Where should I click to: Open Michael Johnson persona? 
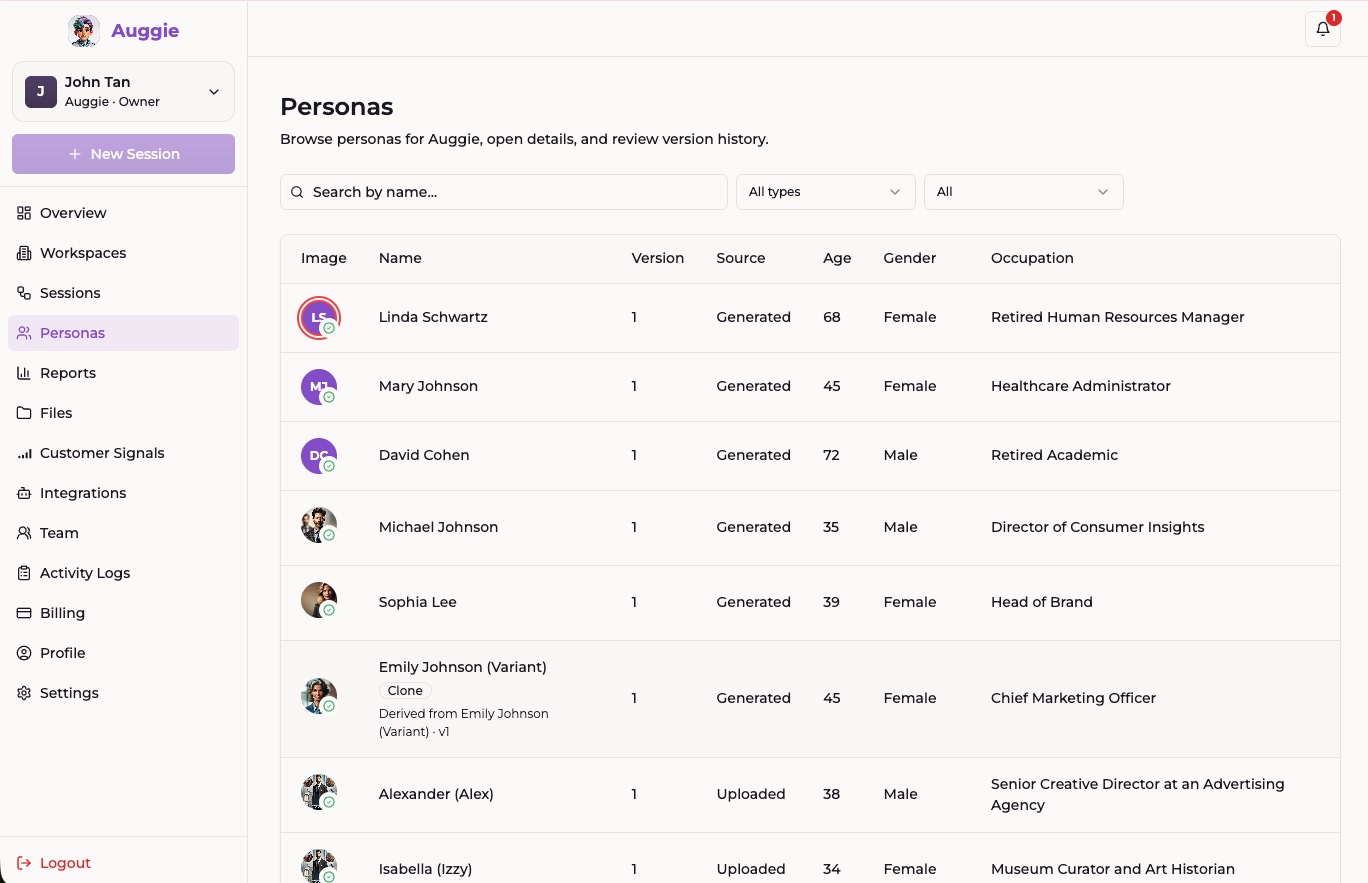pyautogui.click(x=438, y=527)
